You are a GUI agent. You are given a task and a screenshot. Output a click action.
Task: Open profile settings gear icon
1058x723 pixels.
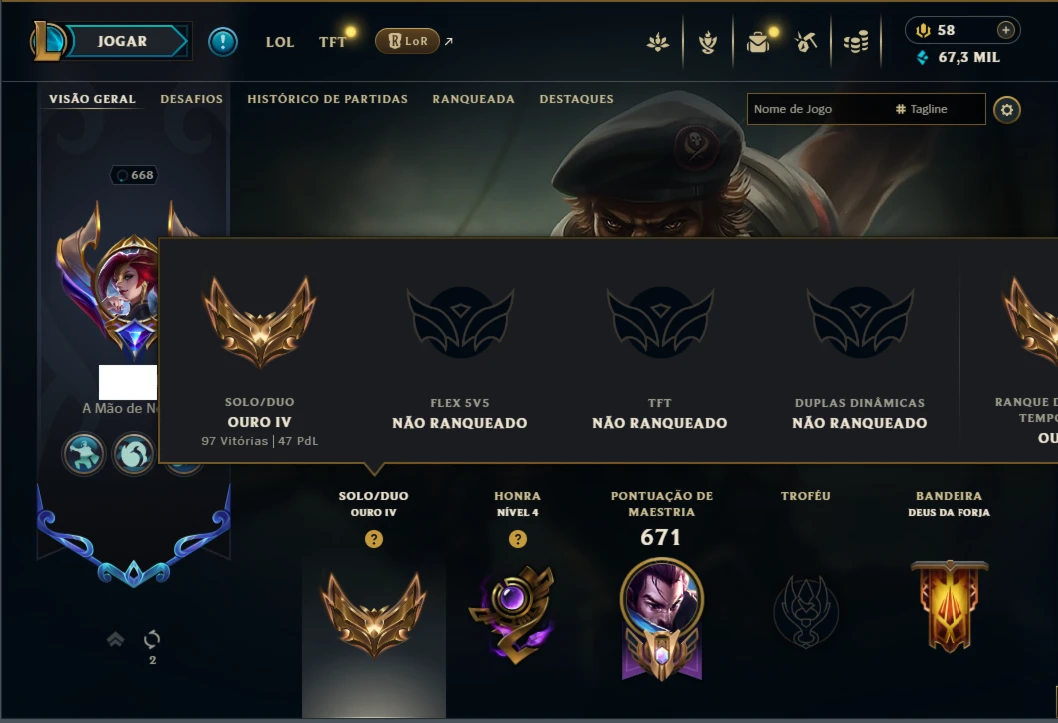pyautogui.click(x=1007, y=110)
